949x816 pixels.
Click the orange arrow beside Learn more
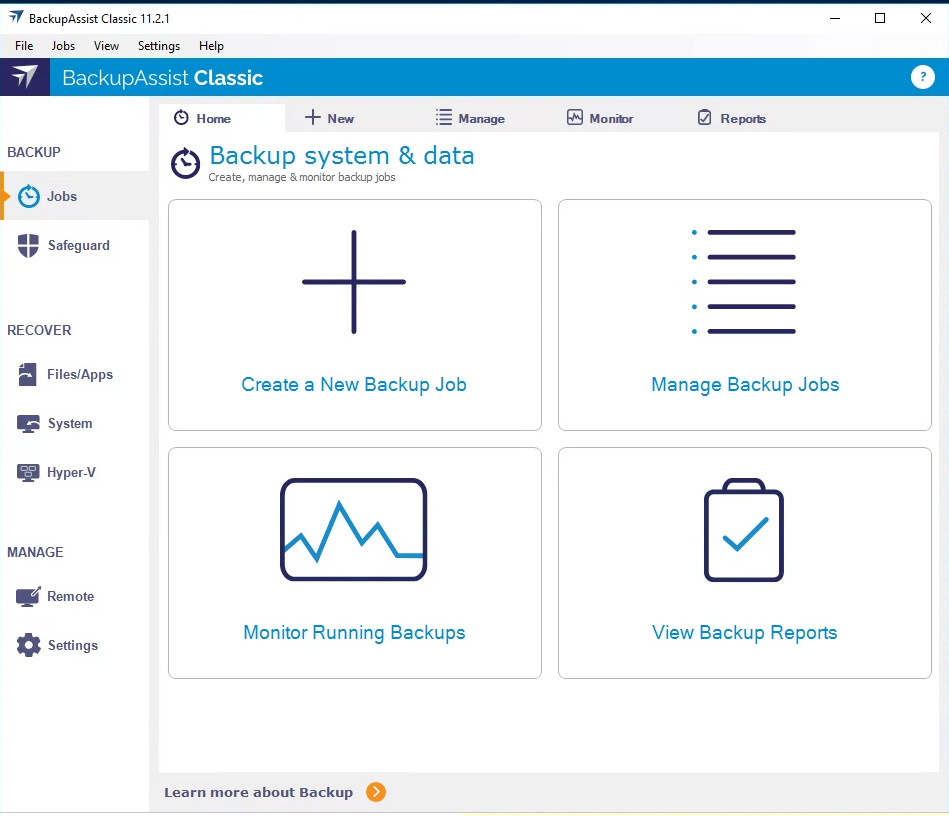pos(376,793)
